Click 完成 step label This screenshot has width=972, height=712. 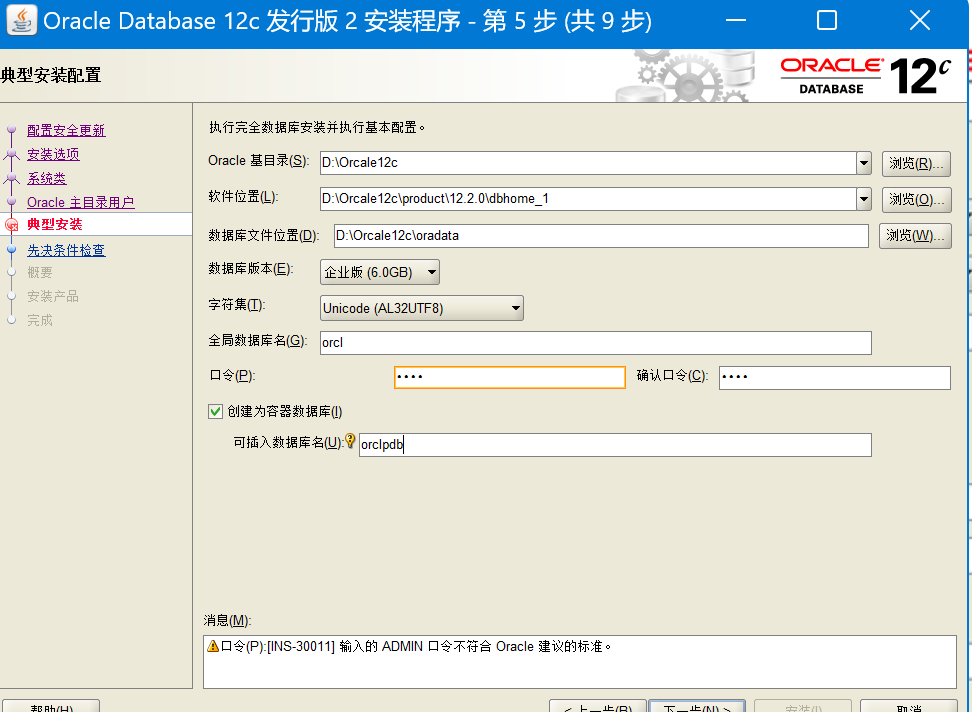point(40,320)
